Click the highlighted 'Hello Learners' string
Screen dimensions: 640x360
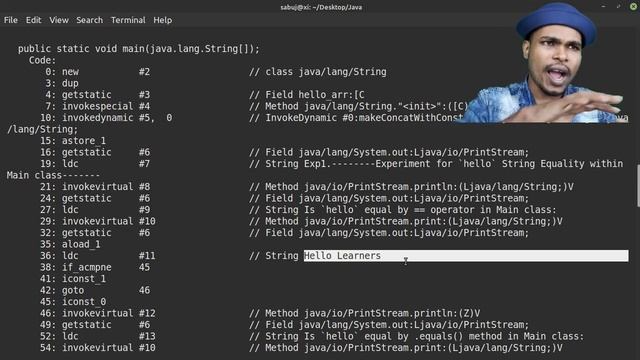pos(342,256)
